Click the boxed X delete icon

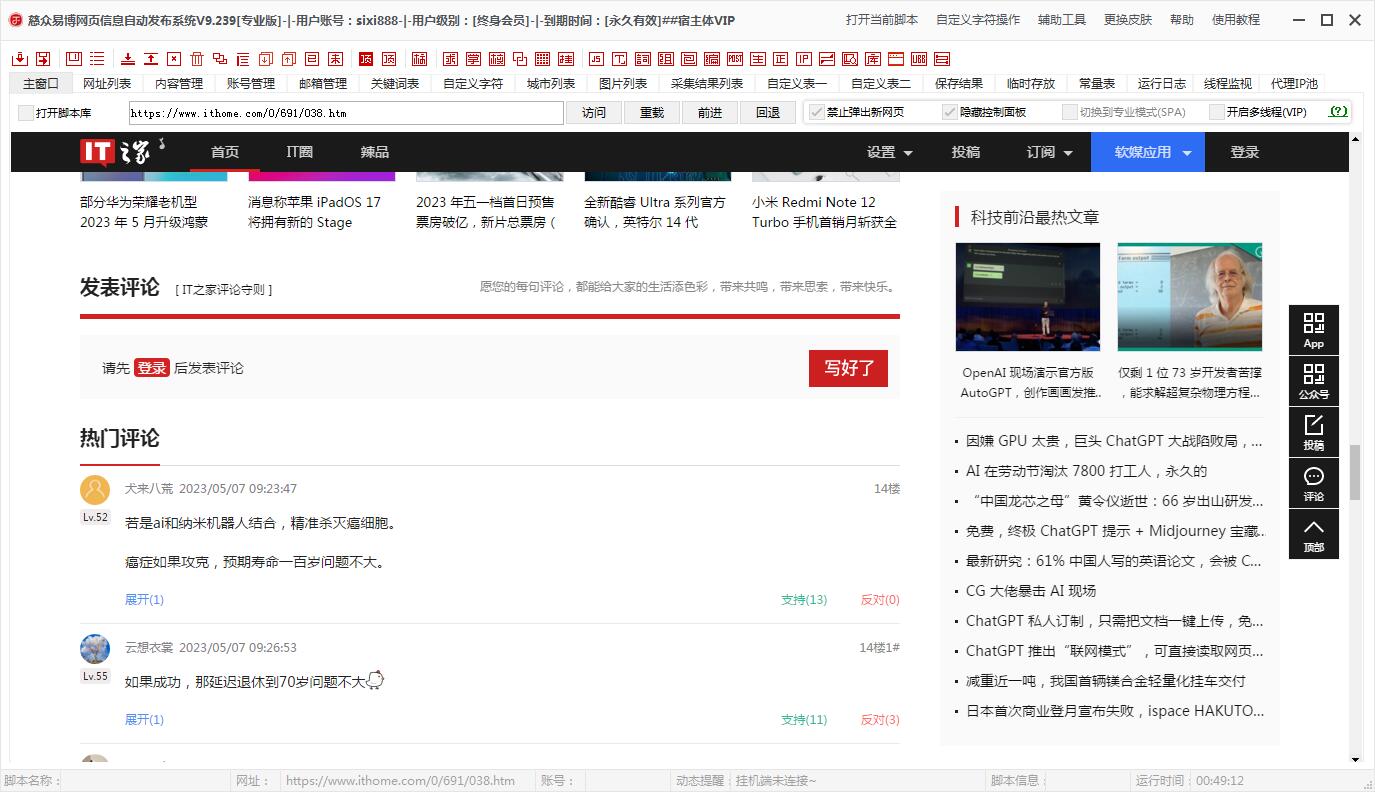pyautogui.click(x=174, y=59)
